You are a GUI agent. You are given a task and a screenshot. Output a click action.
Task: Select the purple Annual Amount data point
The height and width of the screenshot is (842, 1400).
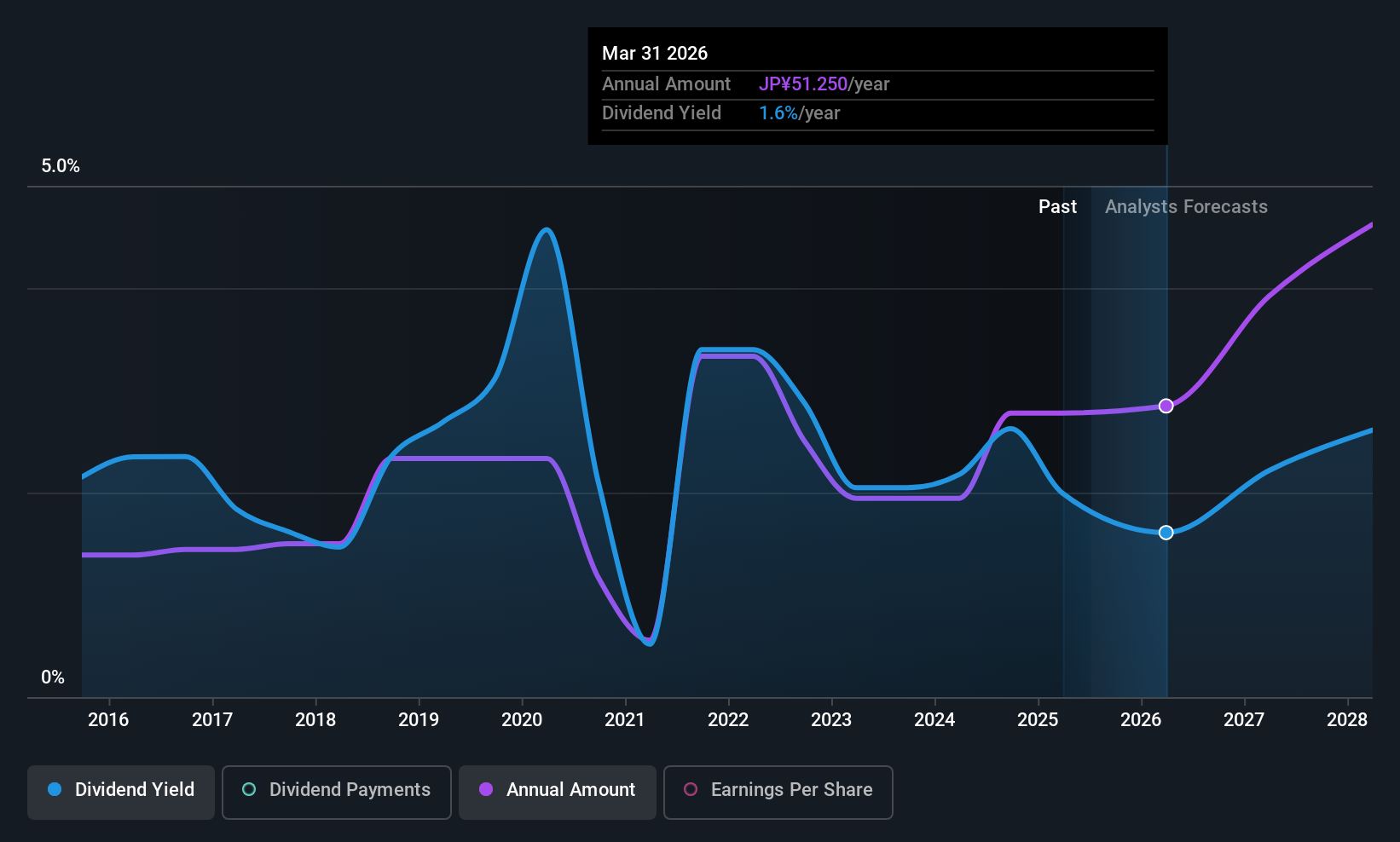pos(1166,406)
